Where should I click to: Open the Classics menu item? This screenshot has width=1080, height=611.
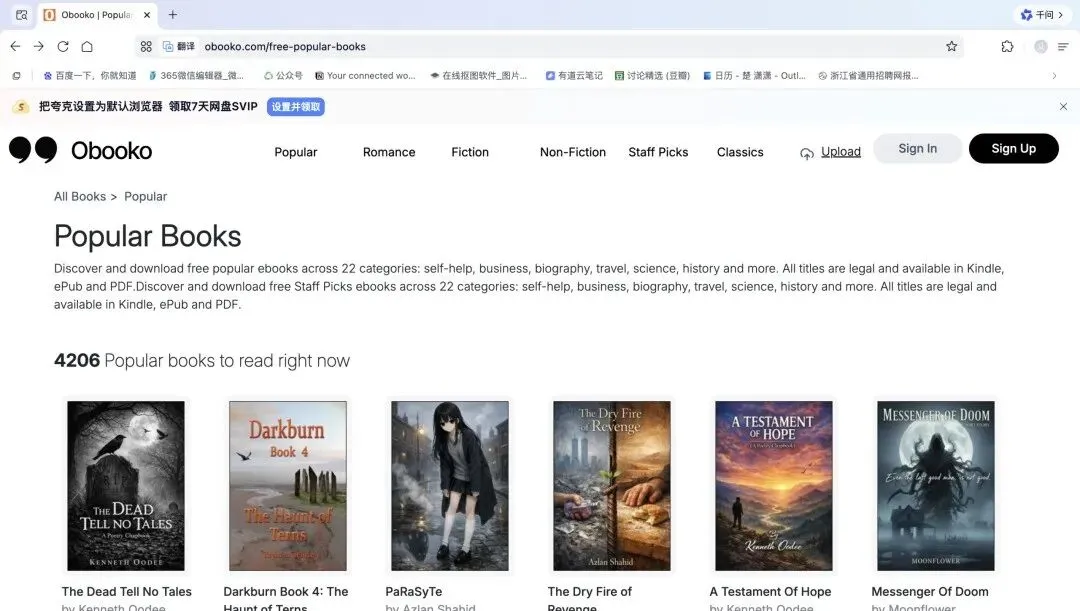(740, 152)
